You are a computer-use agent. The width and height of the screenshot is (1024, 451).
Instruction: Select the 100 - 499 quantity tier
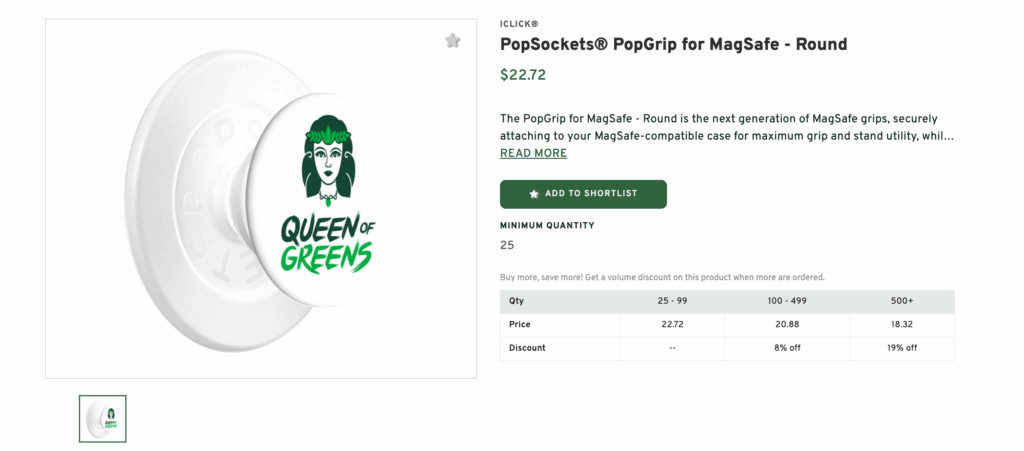point(787,301)
